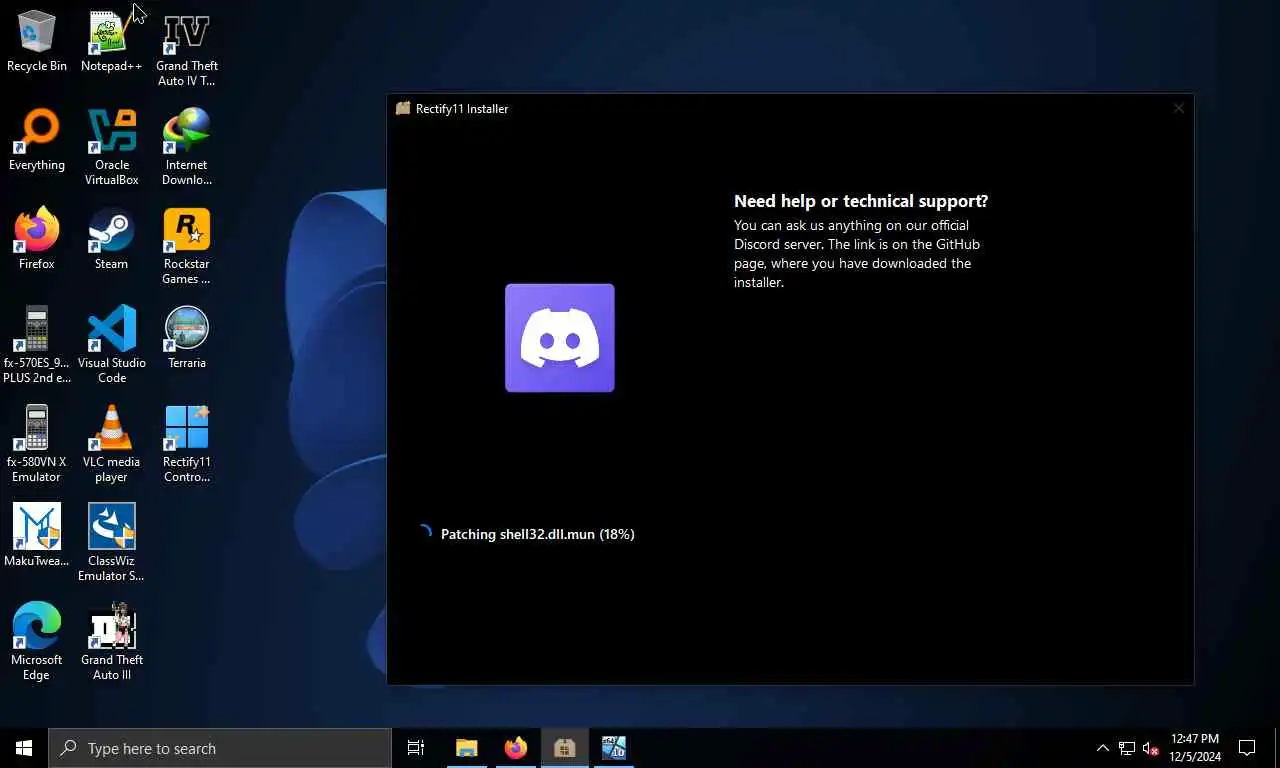Screen dimensions: 1280x768
Task: Click the Rectify11 Installer title text
Action: point(462,108)
